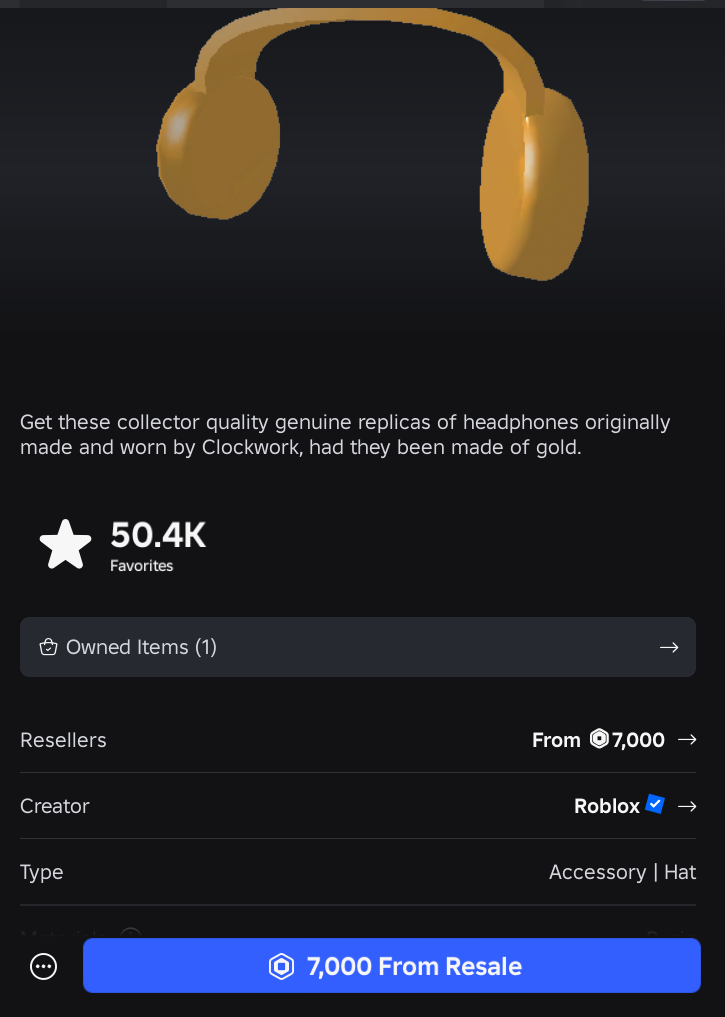Click the item description text about Clockwork
725x1017 pixels.
(345, 435)
